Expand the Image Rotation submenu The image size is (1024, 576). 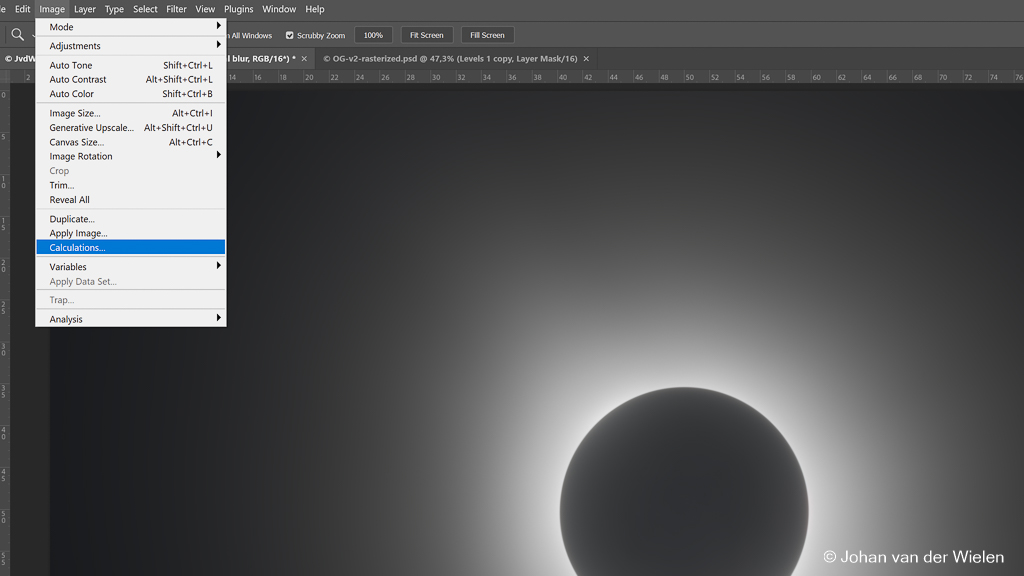pos(131,156)
